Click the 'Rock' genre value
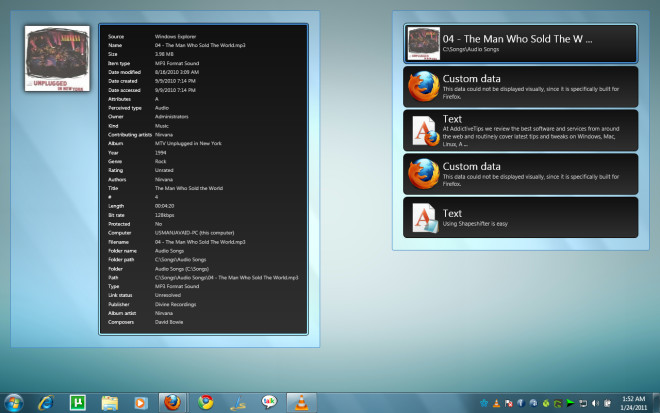This screenshot has width=660, height=413. [160, 162]
